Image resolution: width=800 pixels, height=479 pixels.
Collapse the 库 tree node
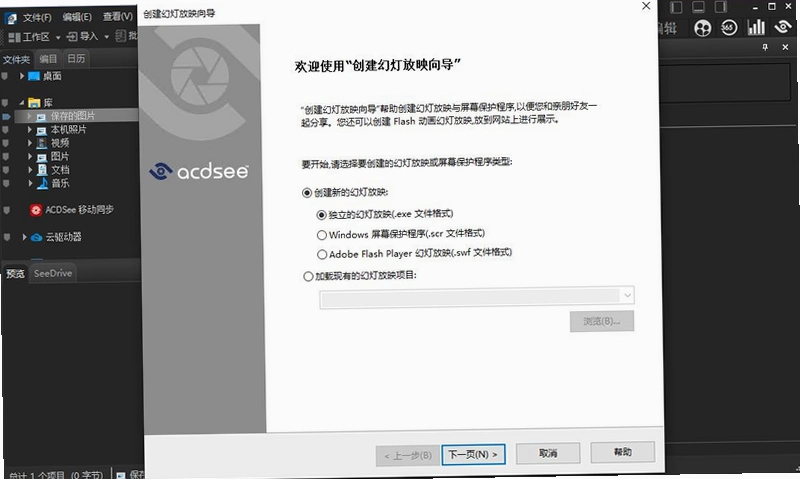21,103
